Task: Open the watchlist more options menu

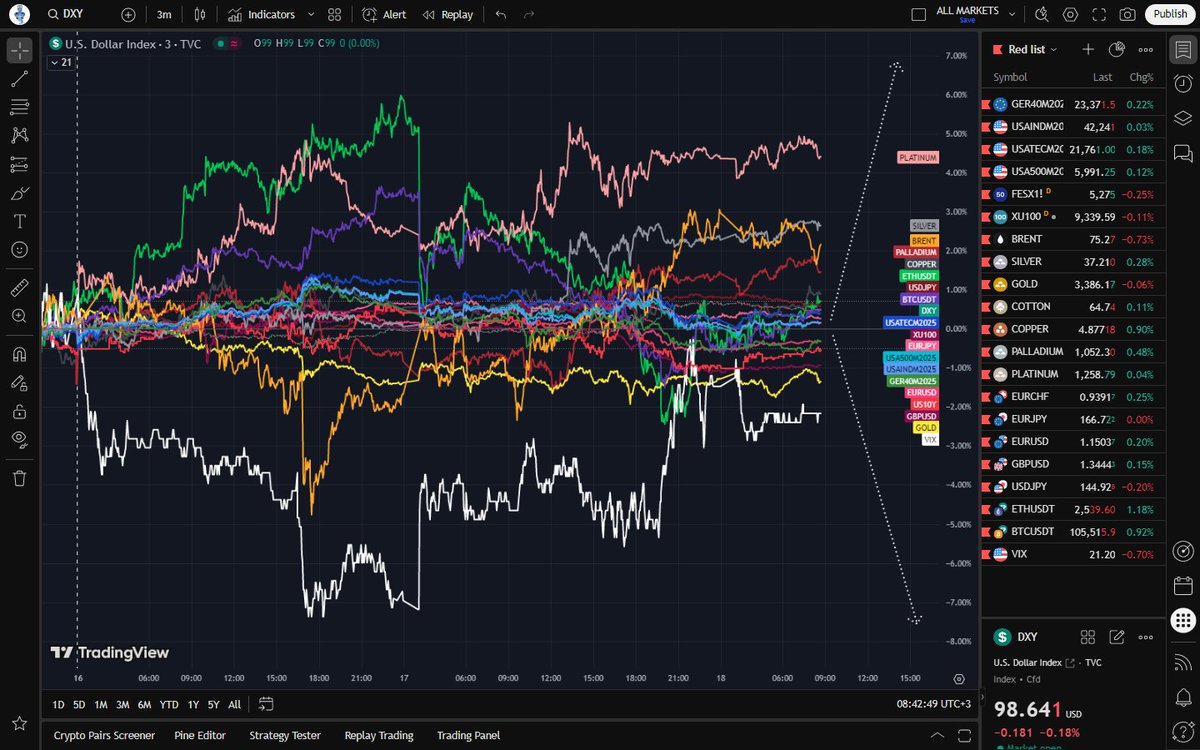Action: (1146, 49)
